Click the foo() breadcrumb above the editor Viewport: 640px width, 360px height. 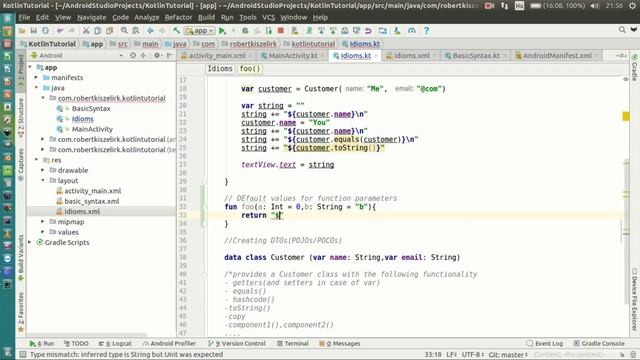(250, 69)
